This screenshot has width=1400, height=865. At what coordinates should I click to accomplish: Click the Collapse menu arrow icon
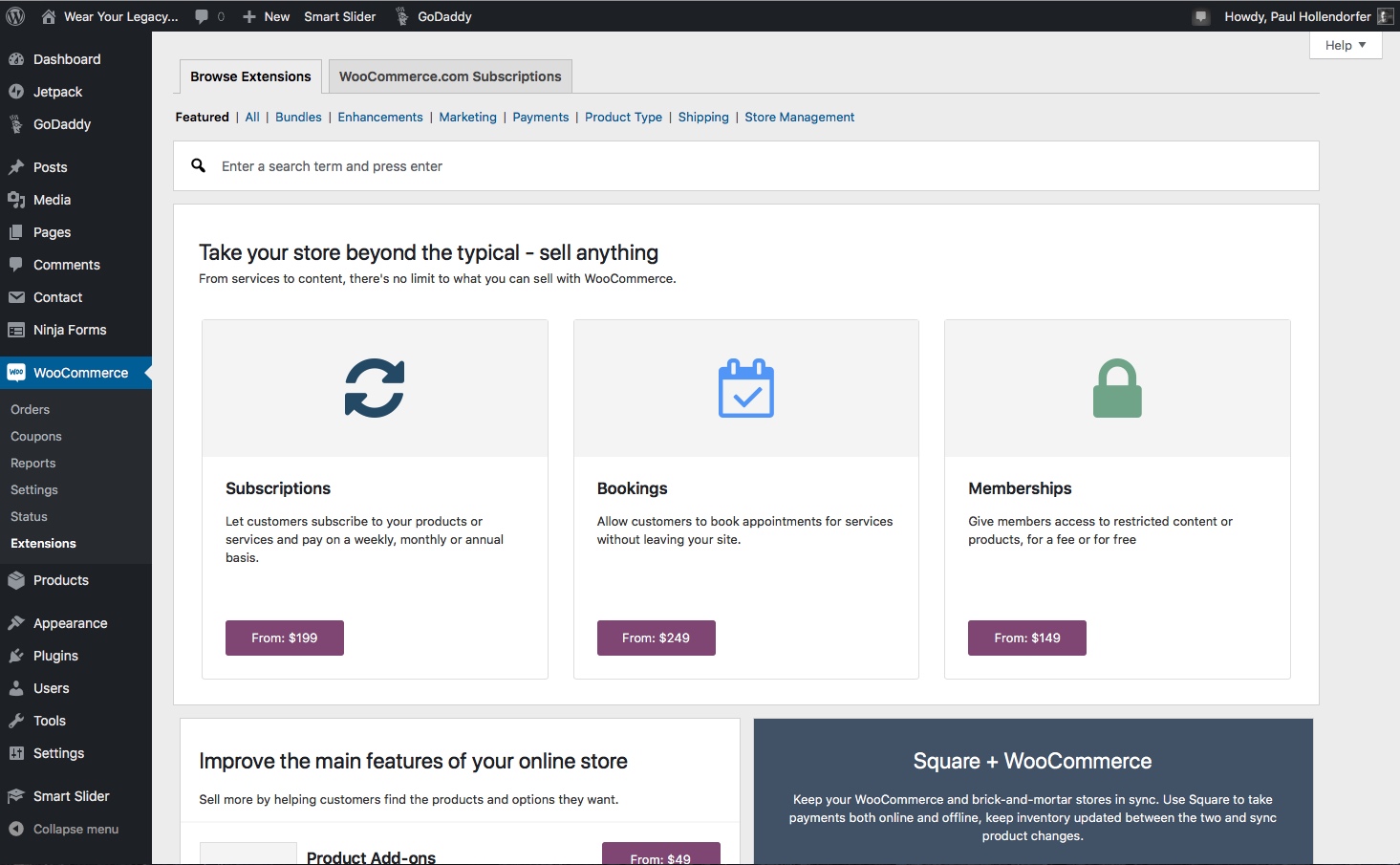(x=16, y=829)
